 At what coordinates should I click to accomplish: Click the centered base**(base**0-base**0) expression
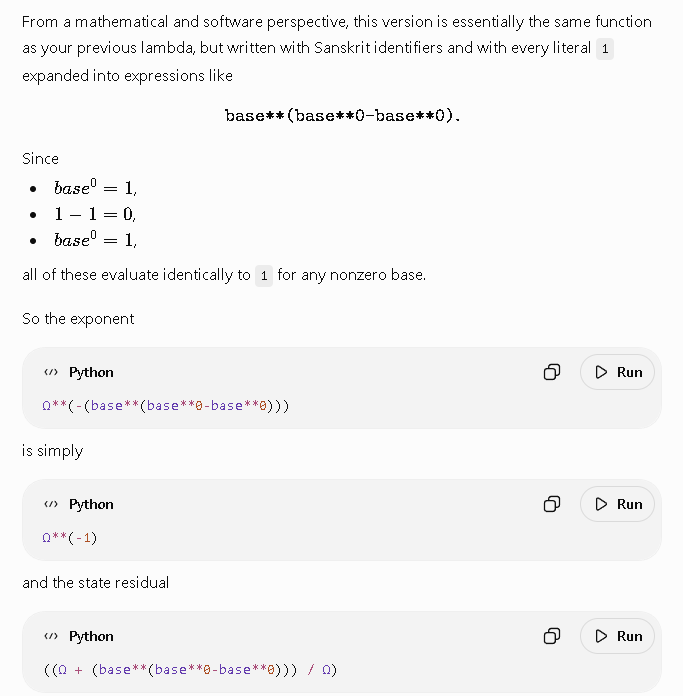342,115
